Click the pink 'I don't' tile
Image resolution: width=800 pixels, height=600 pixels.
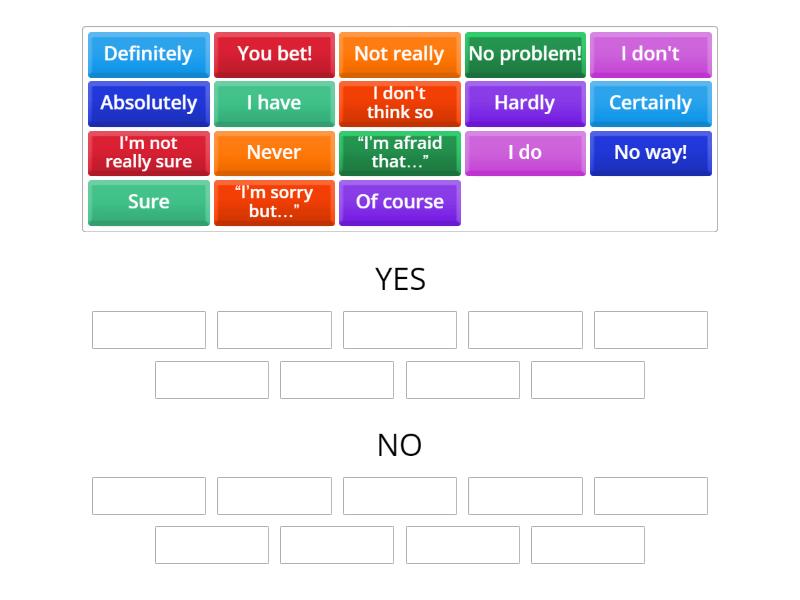point(651,55)
